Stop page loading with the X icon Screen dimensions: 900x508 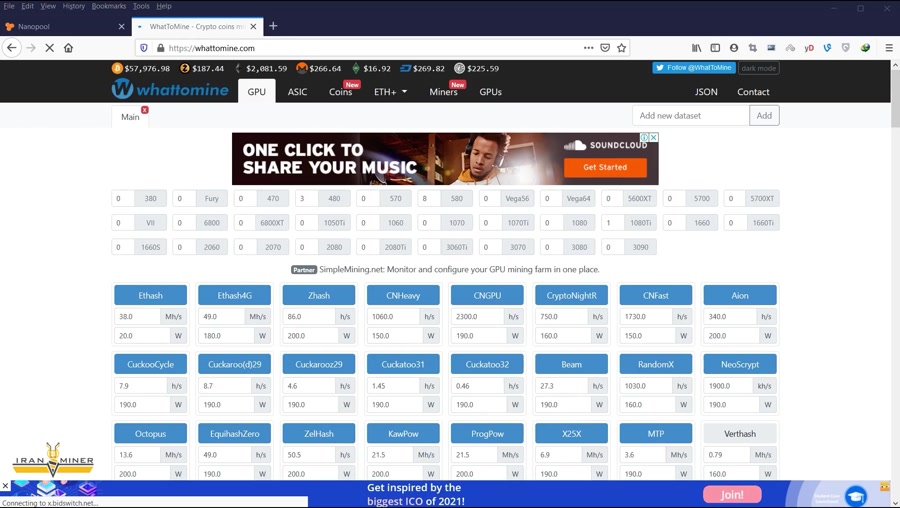[x=49, y=48]
